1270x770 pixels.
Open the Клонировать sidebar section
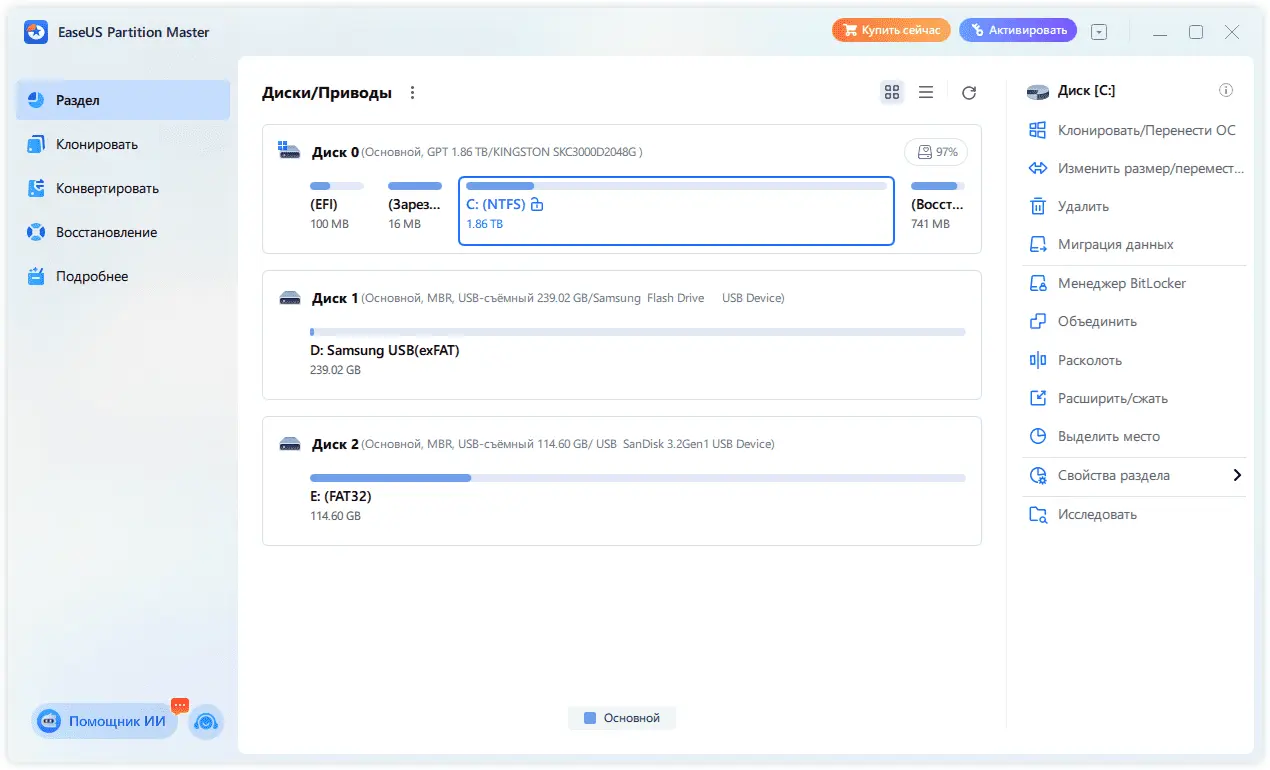(123, 144)
